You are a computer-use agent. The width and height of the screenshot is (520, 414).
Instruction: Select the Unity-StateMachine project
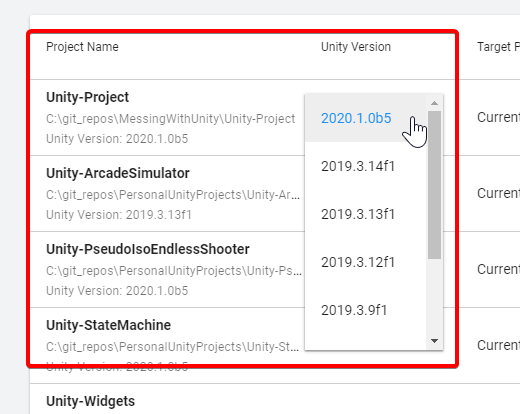[108, 325]
